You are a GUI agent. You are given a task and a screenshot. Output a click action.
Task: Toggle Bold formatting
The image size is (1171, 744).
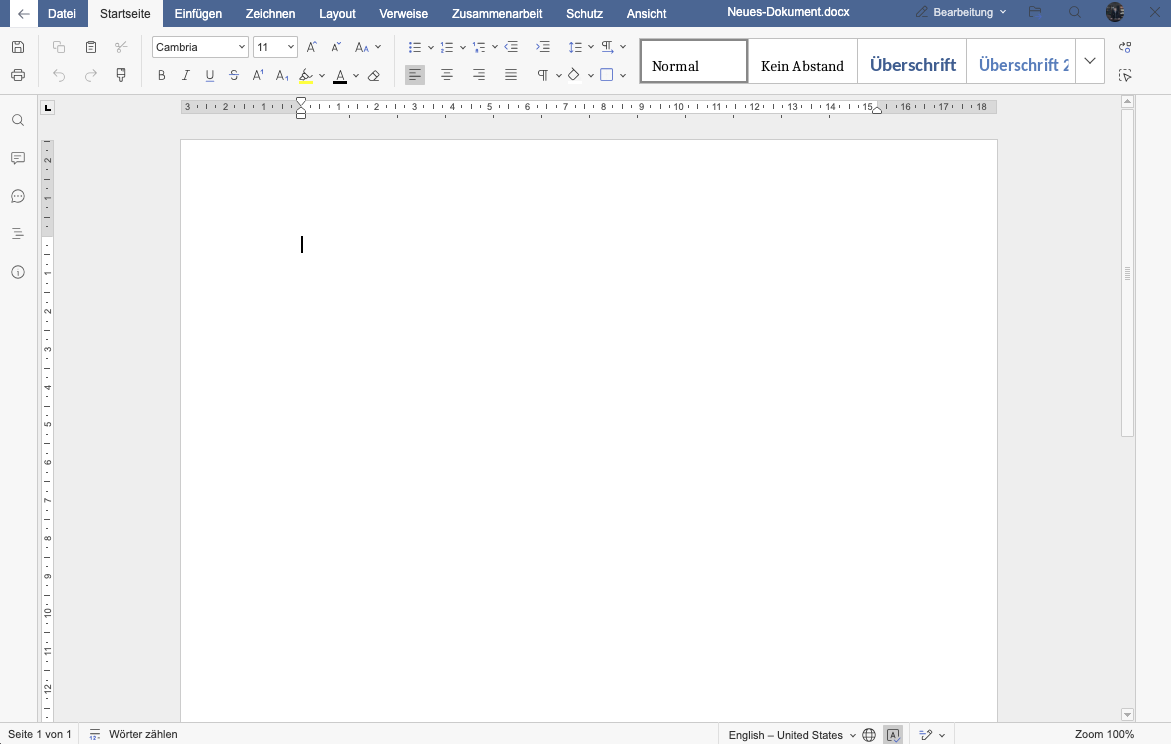click(162, 75)
